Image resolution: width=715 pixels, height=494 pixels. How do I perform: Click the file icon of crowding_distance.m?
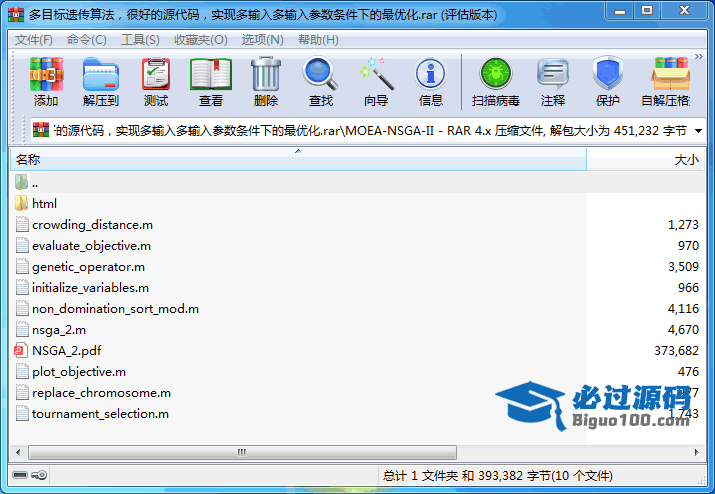21,224
